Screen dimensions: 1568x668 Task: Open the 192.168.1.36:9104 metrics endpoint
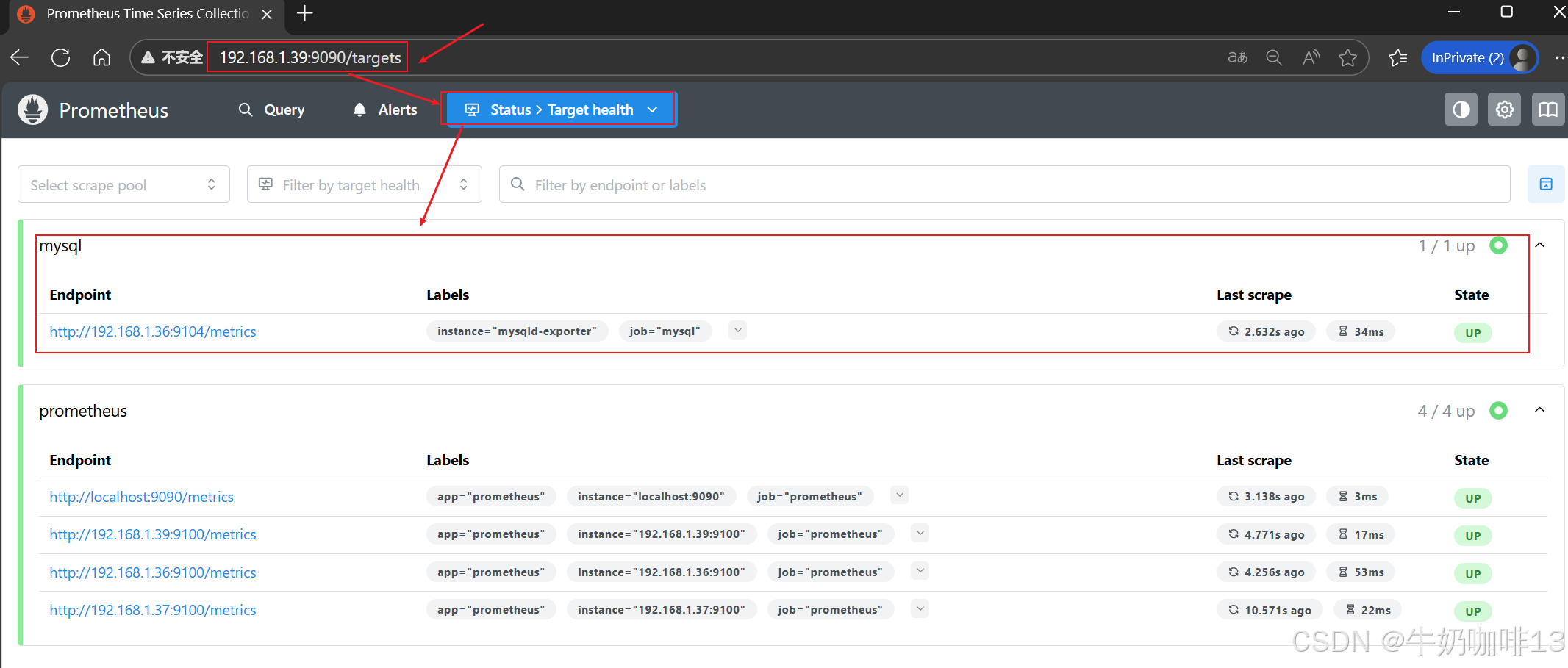pos(153,331)
